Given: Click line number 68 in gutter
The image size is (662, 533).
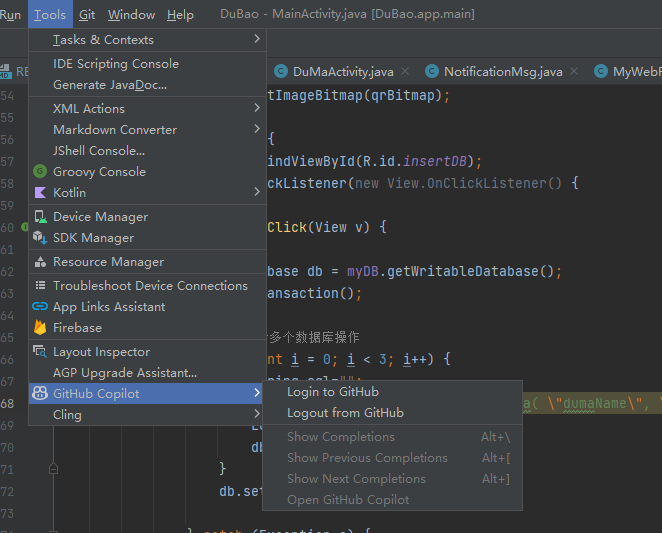Looking at the screenshot, I should pos(8,404).
